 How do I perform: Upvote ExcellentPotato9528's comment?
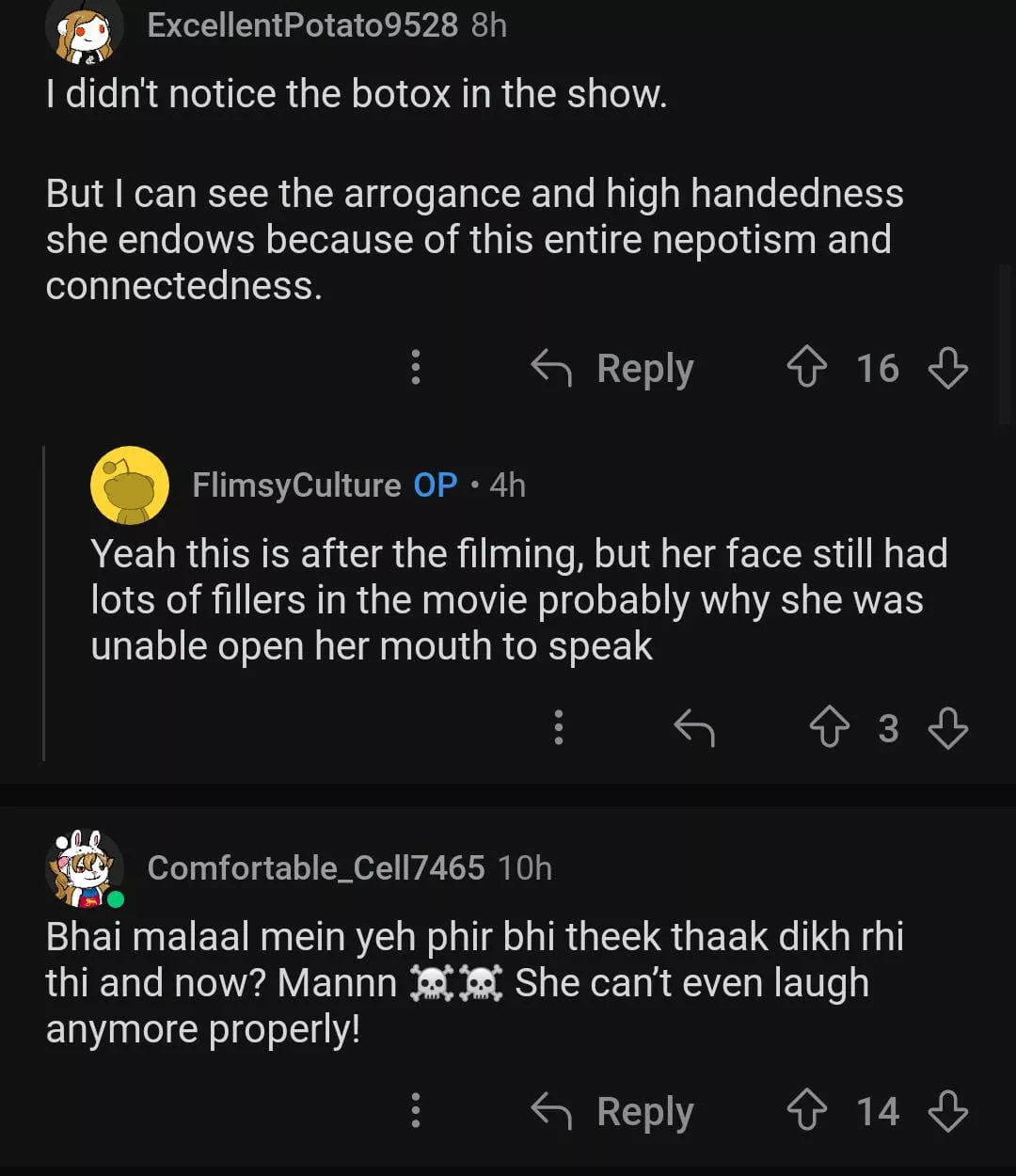coord(806,367)
